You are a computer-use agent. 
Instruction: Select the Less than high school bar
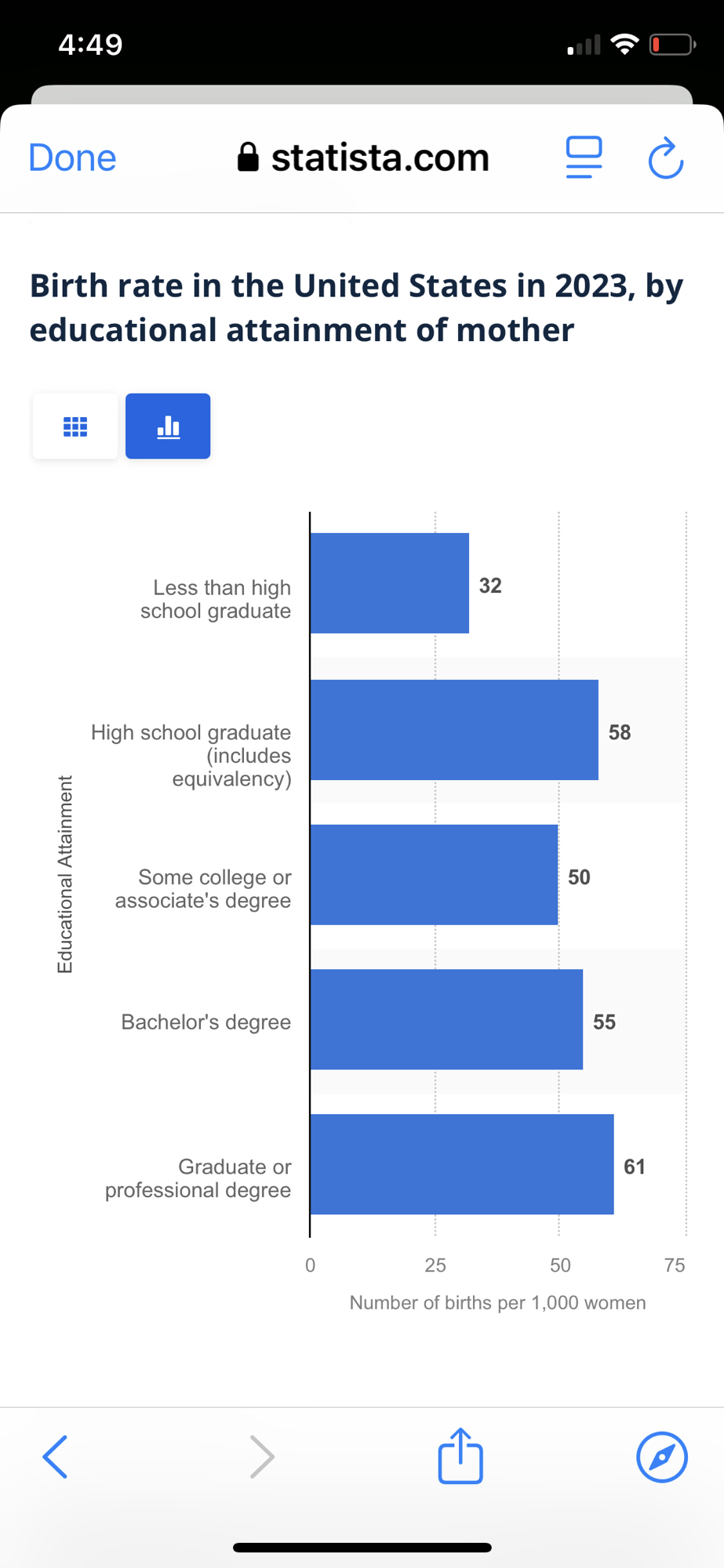click(x=390, y=583)
